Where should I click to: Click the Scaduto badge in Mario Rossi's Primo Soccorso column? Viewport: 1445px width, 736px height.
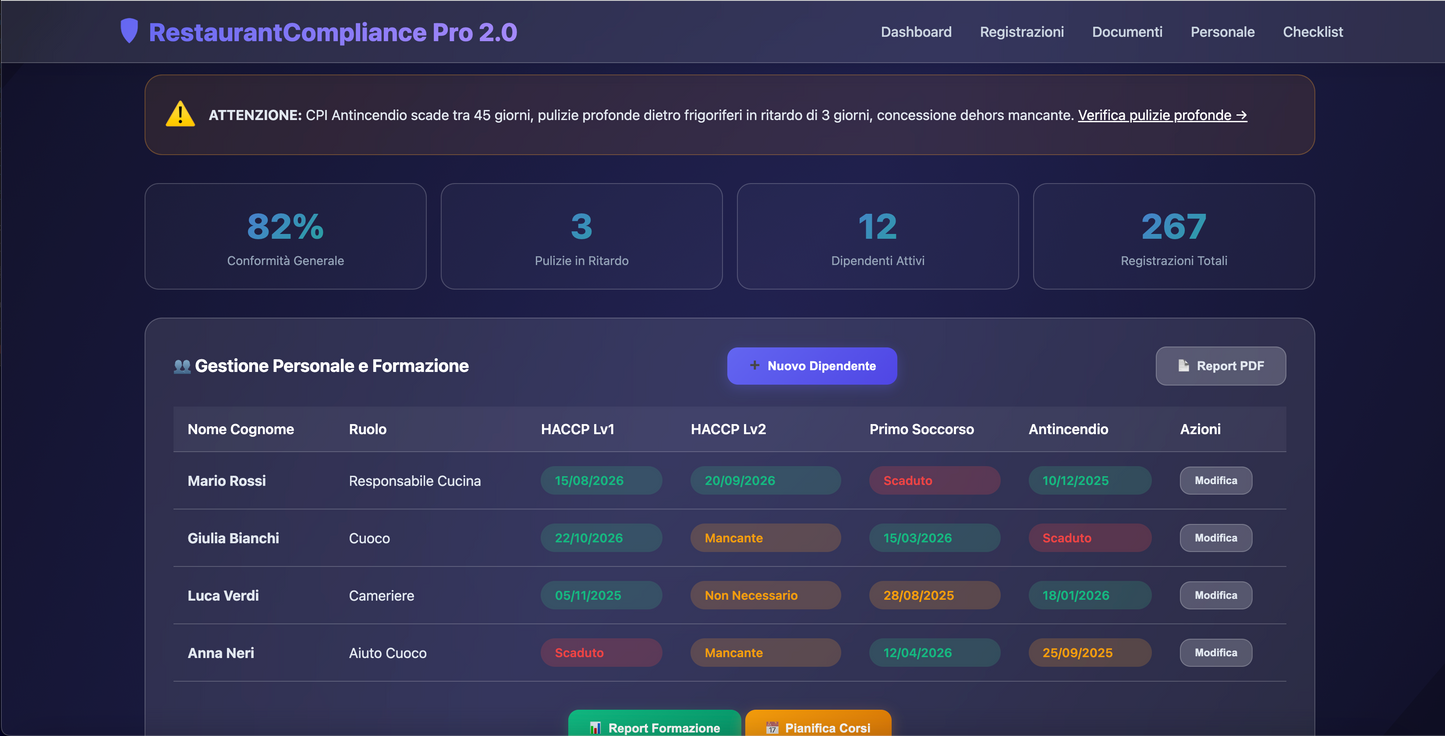point(934,480)
